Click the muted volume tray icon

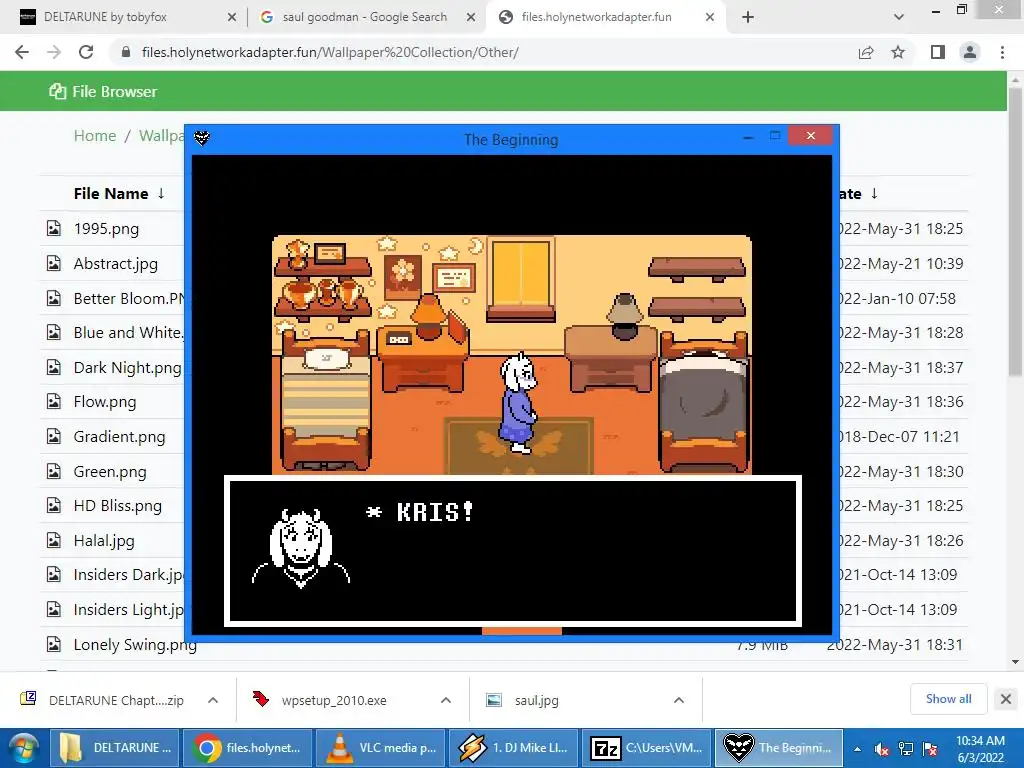click(881, 748)
